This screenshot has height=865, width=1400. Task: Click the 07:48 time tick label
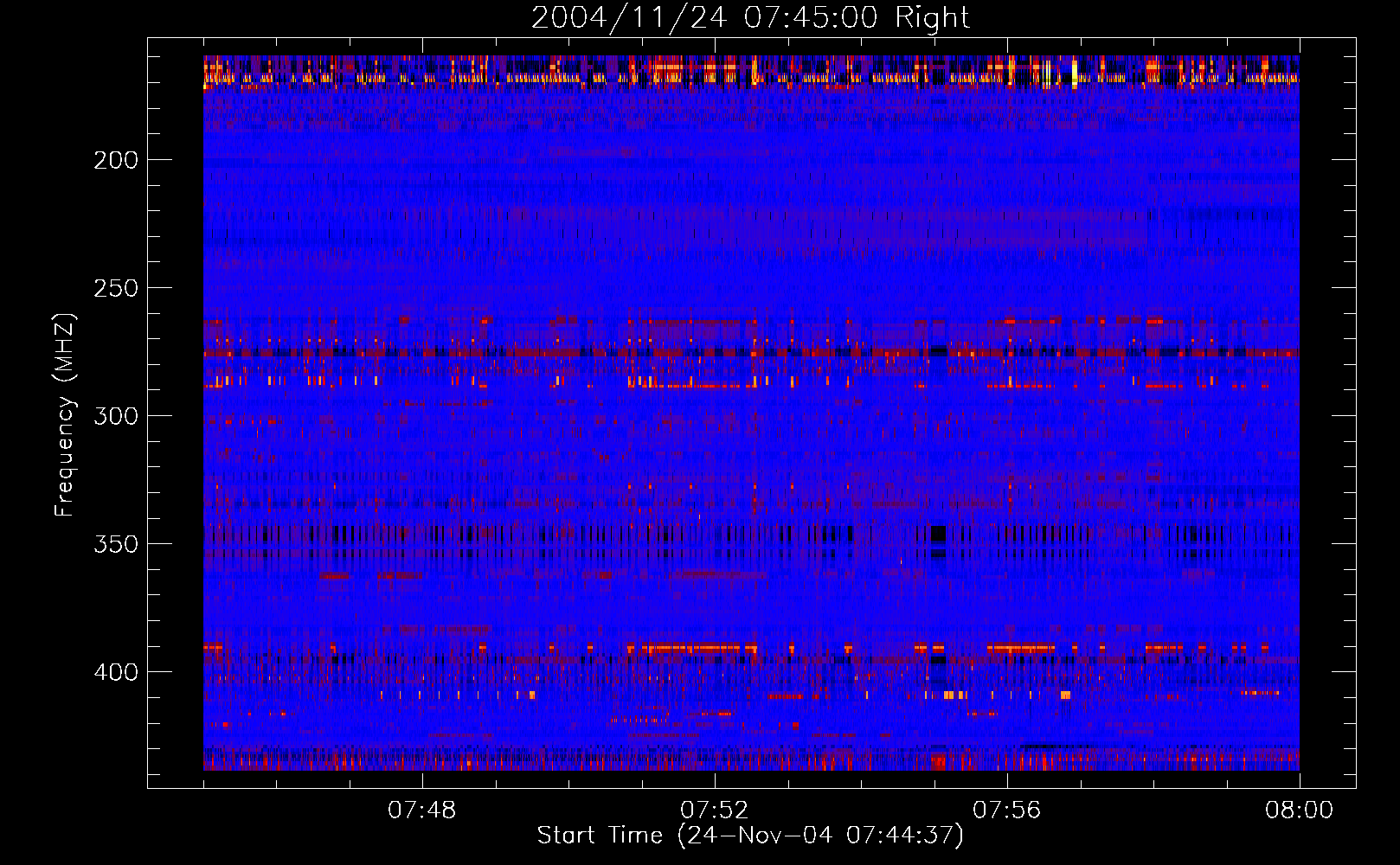click(x=422, y=811)
